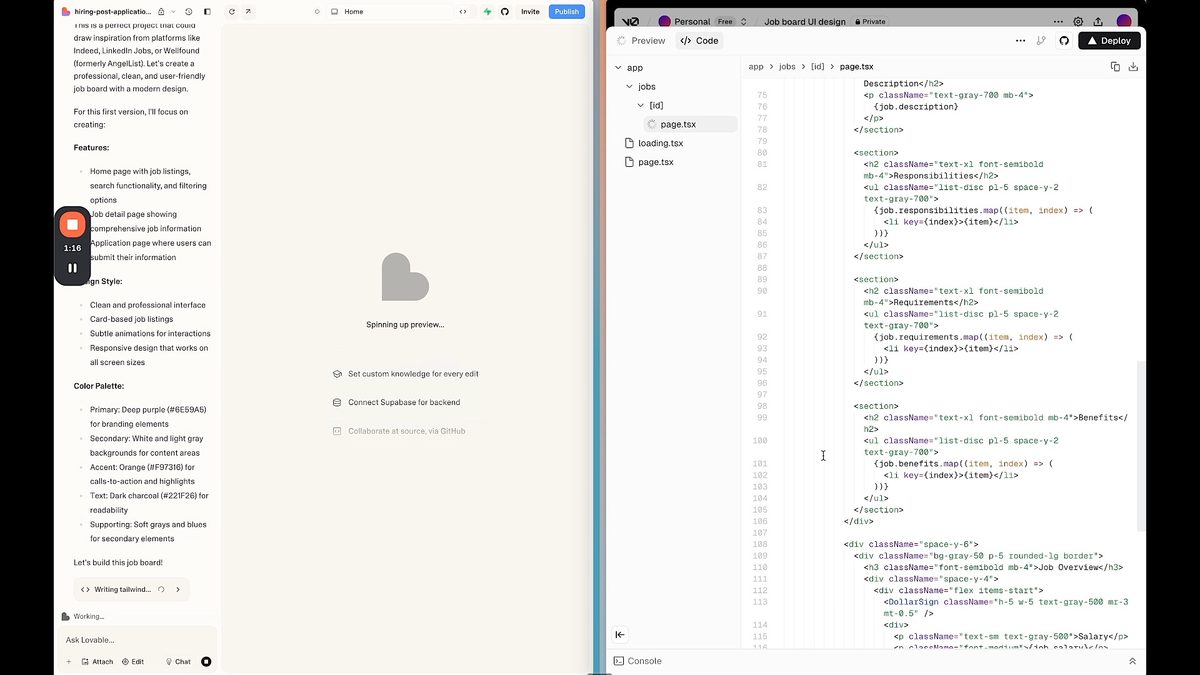Click the lock privacy icon in Lovable header
This screenshot has width=1200, height=675.
point(161,12)
